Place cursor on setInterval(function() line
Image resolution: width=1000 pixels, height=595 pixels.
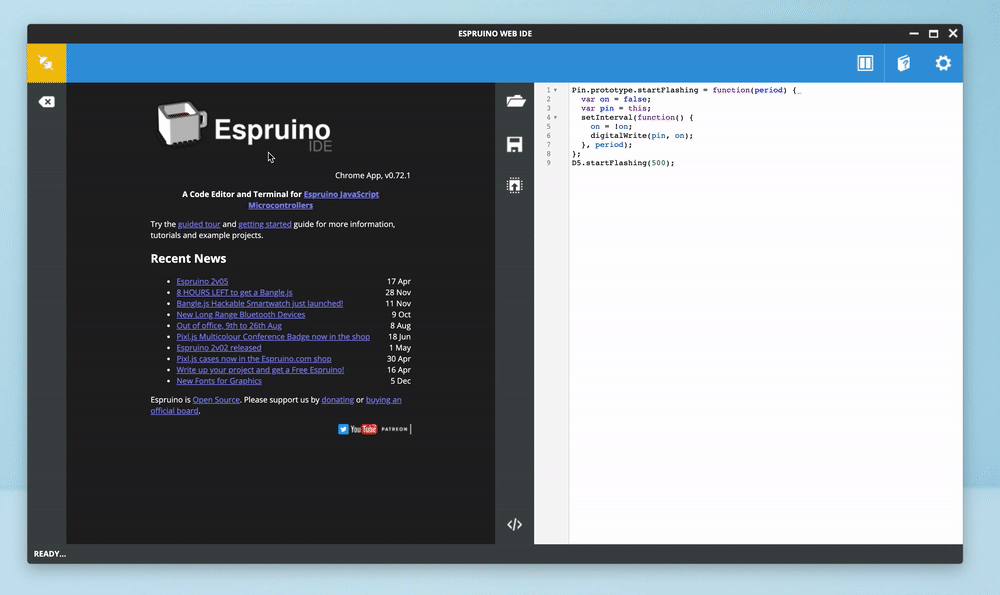pyautogui.click(x=636, y=117)
